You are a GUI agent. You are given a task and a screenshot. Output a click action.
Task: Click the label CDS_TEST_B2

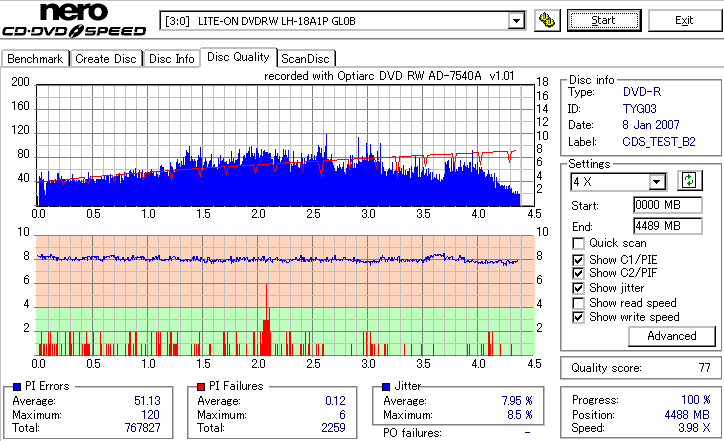659,142
